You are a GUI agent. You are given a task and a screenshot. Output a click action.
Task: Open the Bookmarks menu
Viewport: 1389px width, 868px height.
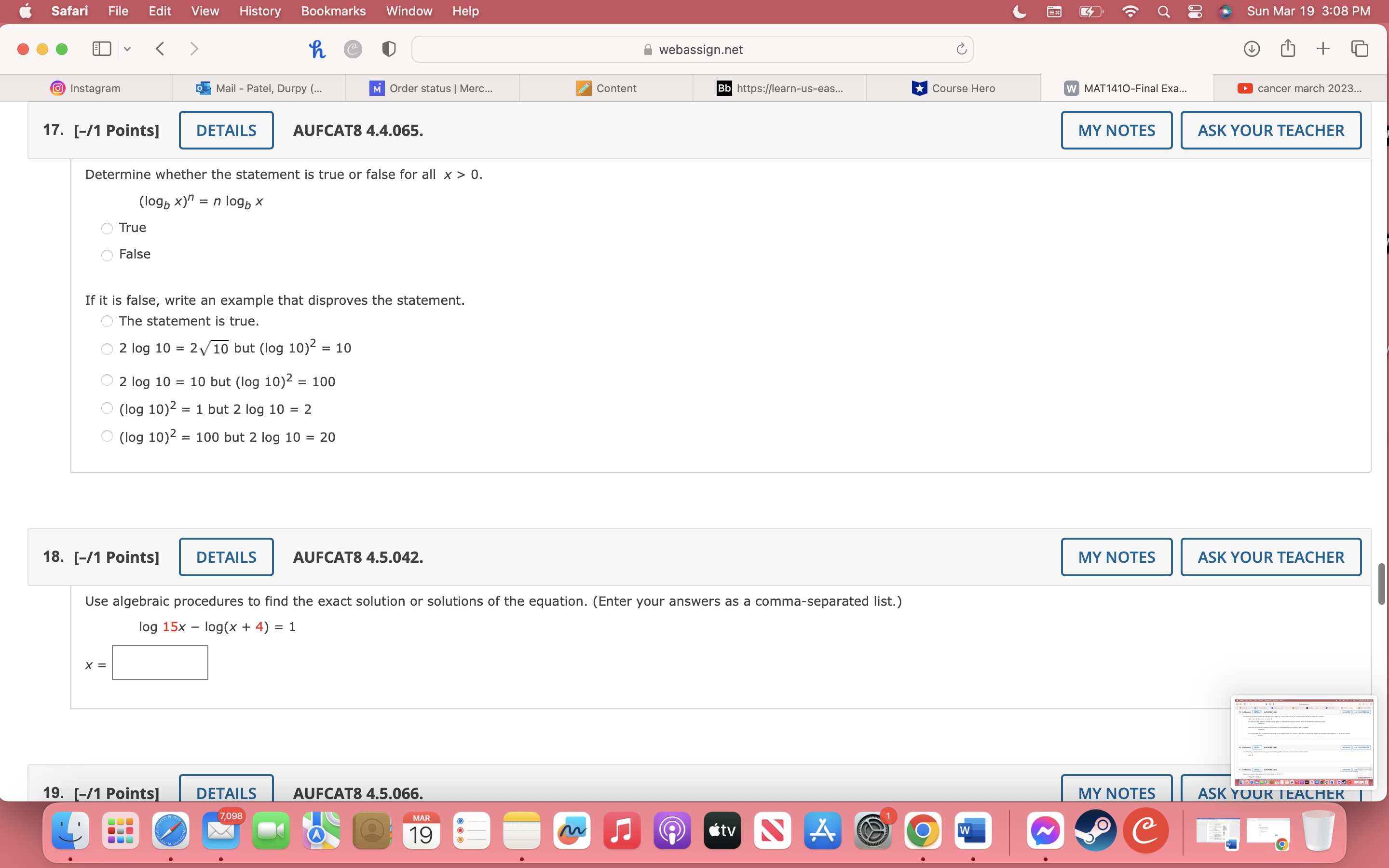coord(333,11)
